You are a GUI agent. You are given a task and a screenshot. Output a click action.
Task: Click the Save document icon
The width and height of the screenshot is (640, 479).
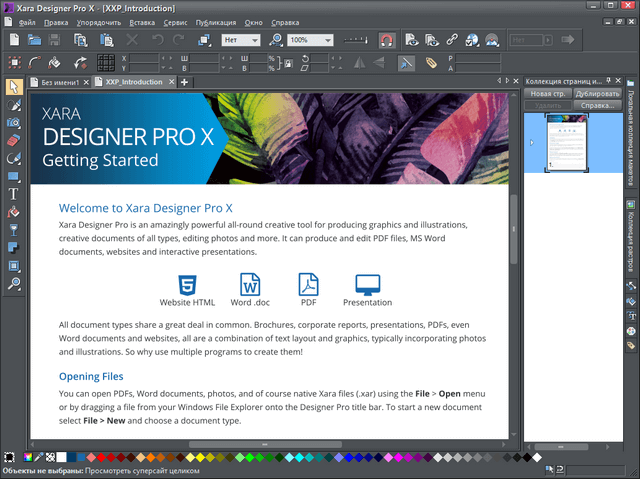(55, 40)
